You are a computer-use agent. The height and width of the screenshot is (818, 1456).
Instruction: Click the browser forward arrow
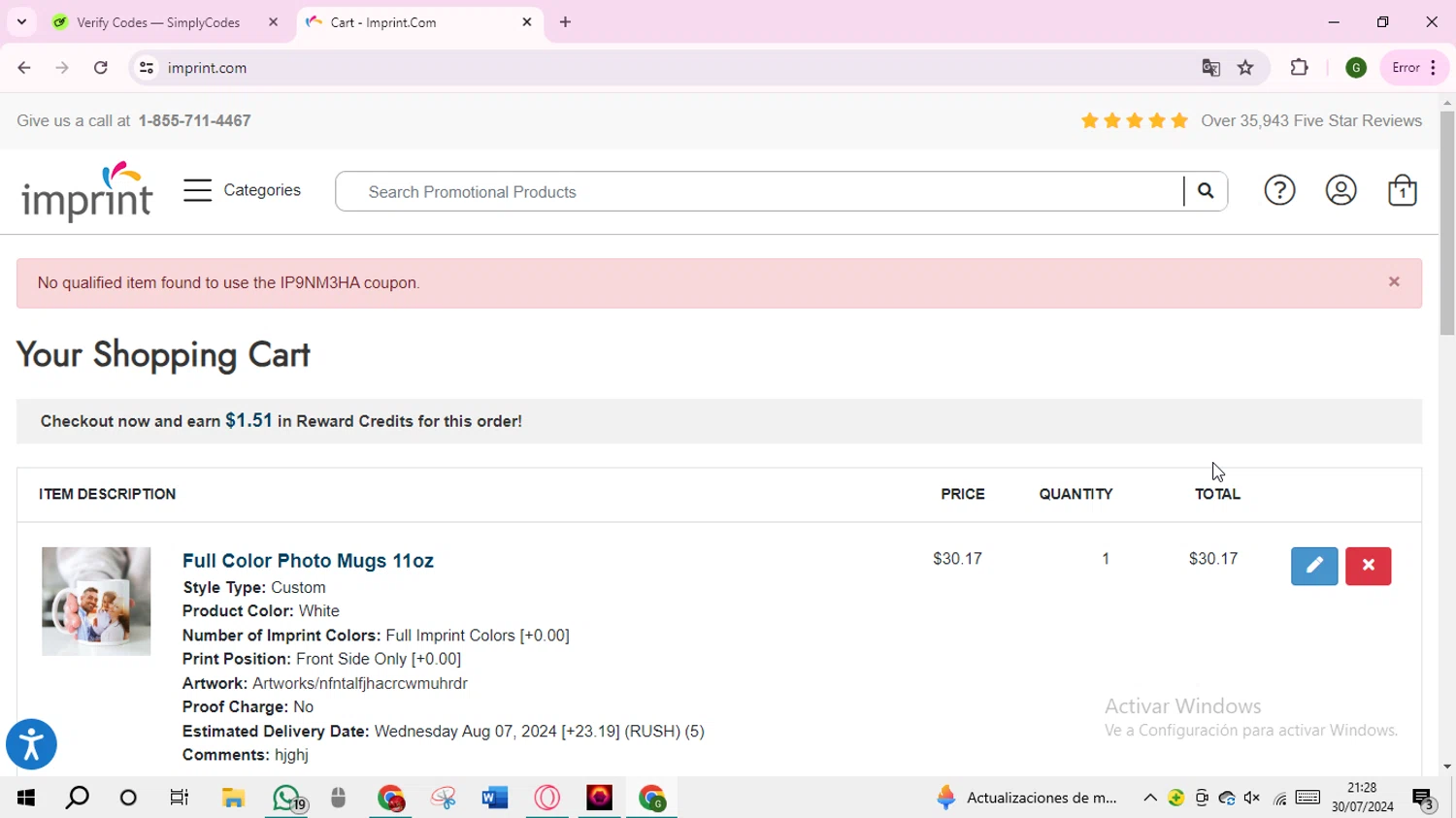tap(62, 68)
